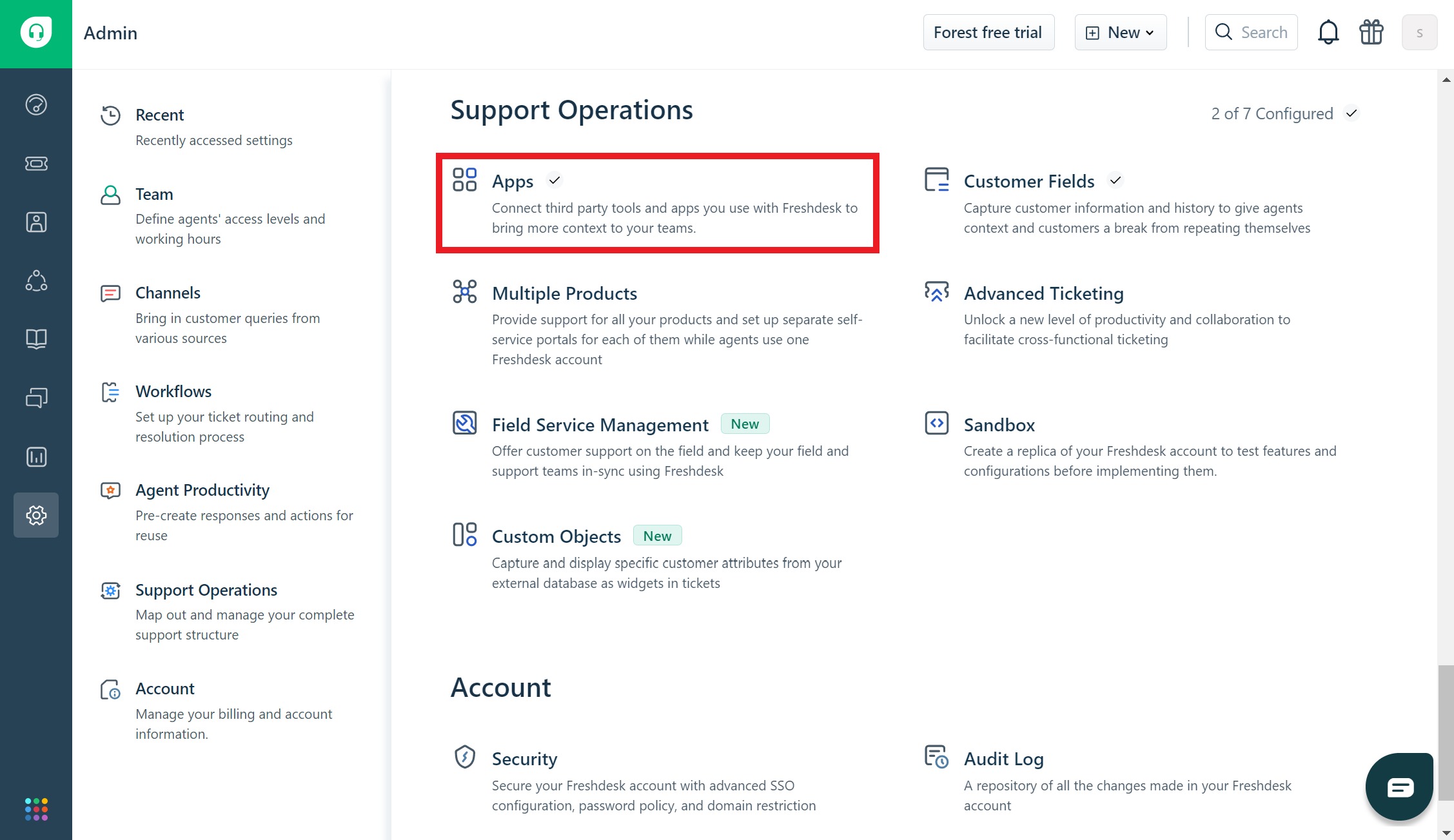Click the Agent Productivity star icon
Viewport: 1454px width, 840px height.
[110, 491]
